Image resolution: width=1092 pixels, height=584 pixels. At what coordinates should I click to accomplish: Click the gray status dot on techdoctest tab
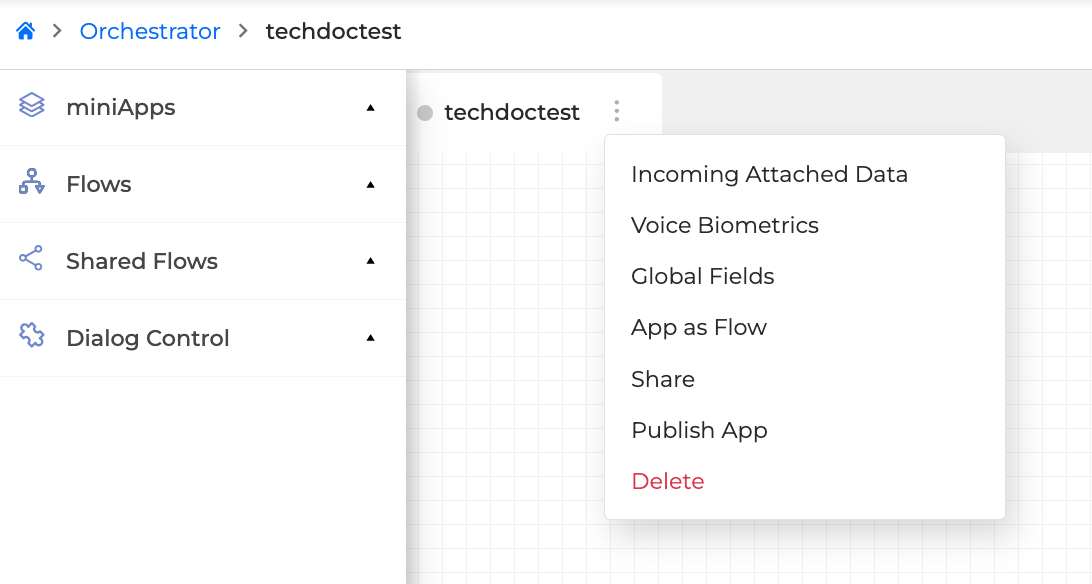coord(425,113)
